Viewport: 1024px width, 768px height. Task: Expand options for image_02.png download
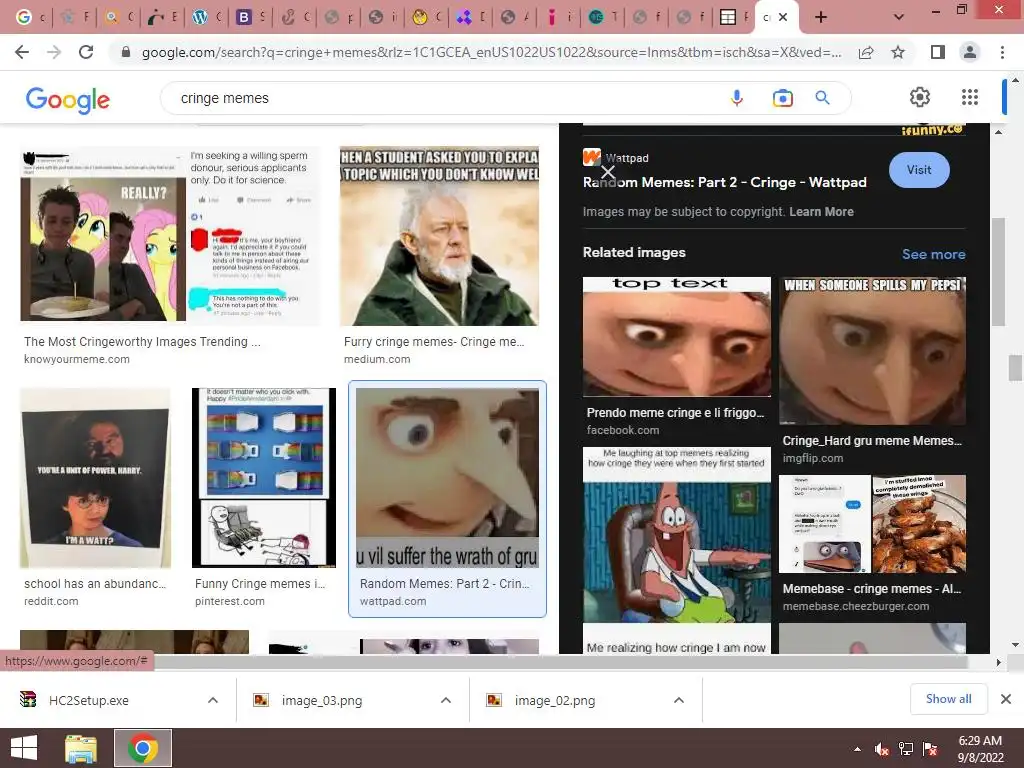click(679, 700)
